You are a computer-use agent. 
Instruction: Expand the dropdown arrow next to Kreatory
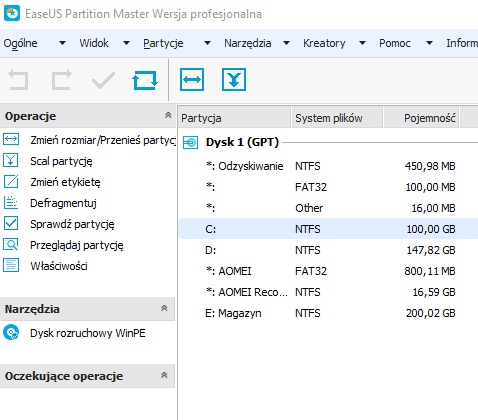coord(363,43)
